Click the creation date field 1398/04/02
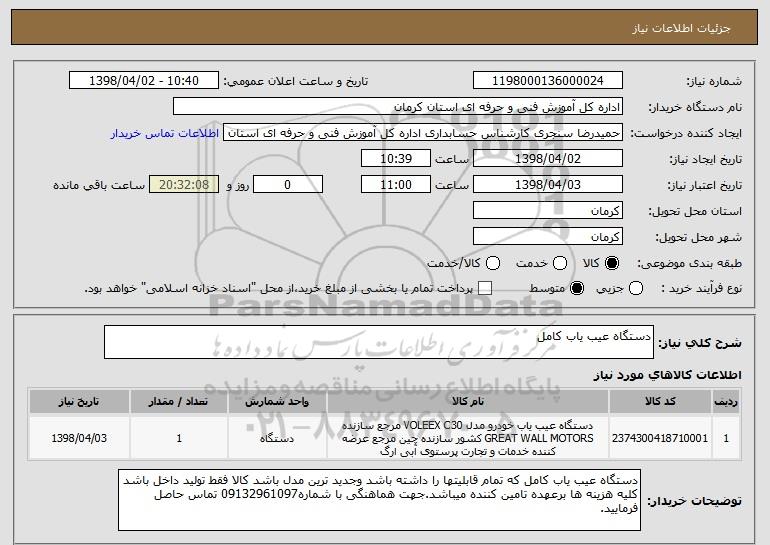Image resolution: width=770 pixels, height=545 pixels. coord(548,159)
